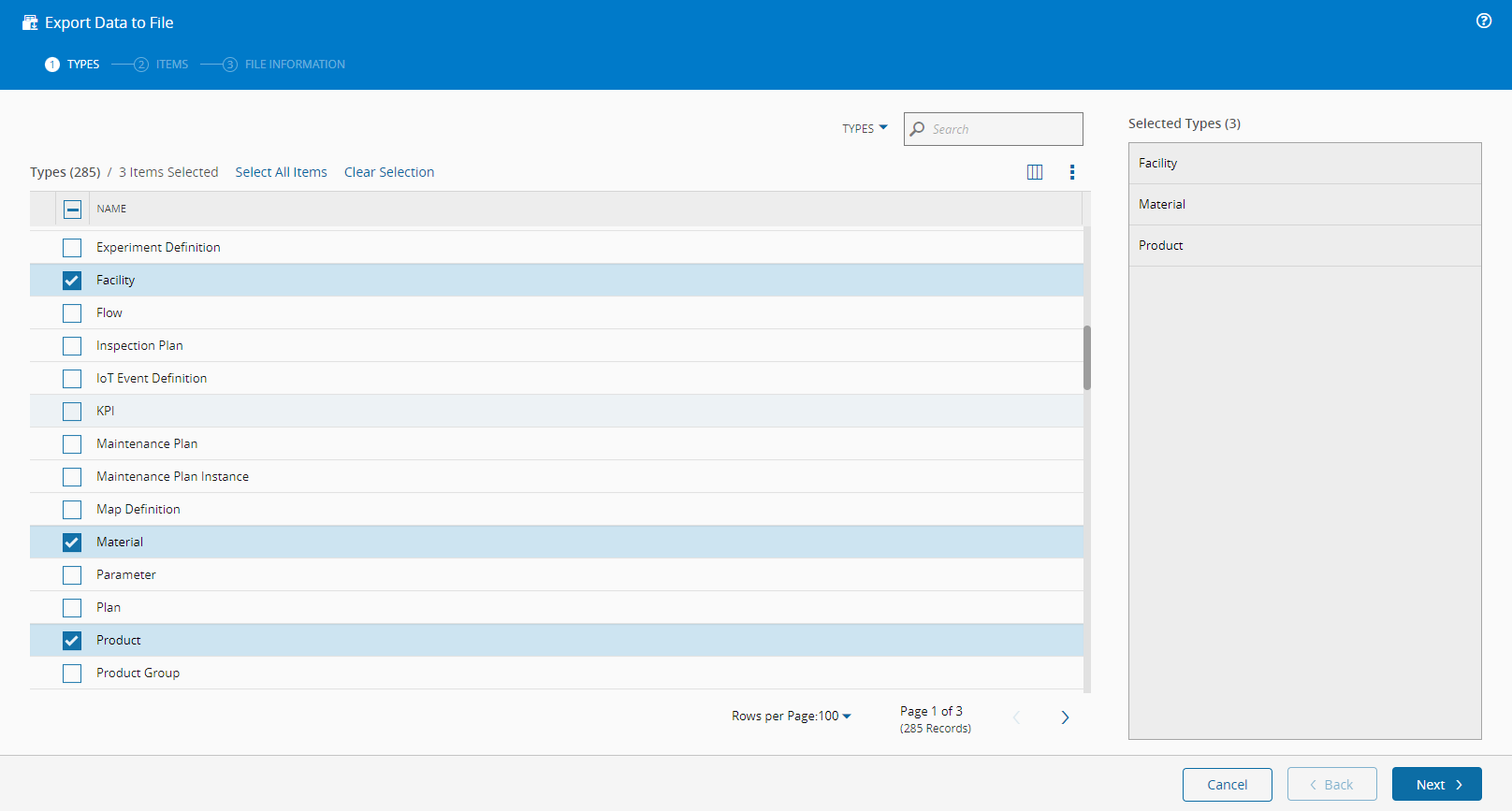The width and height of the screenshot is (1512, 811).
Task: Click the Clear Selection link
Action: [389, 172]
